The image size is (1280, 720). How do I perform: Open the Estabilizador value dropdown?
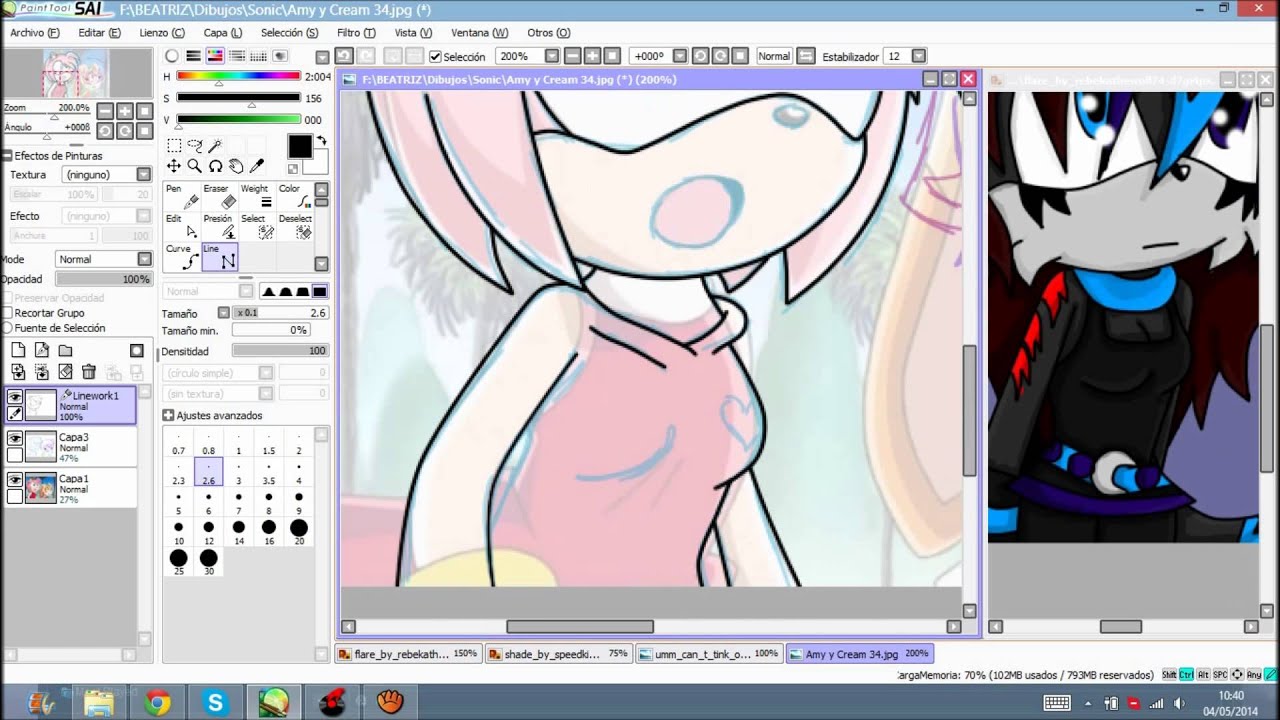coord(919,56)
